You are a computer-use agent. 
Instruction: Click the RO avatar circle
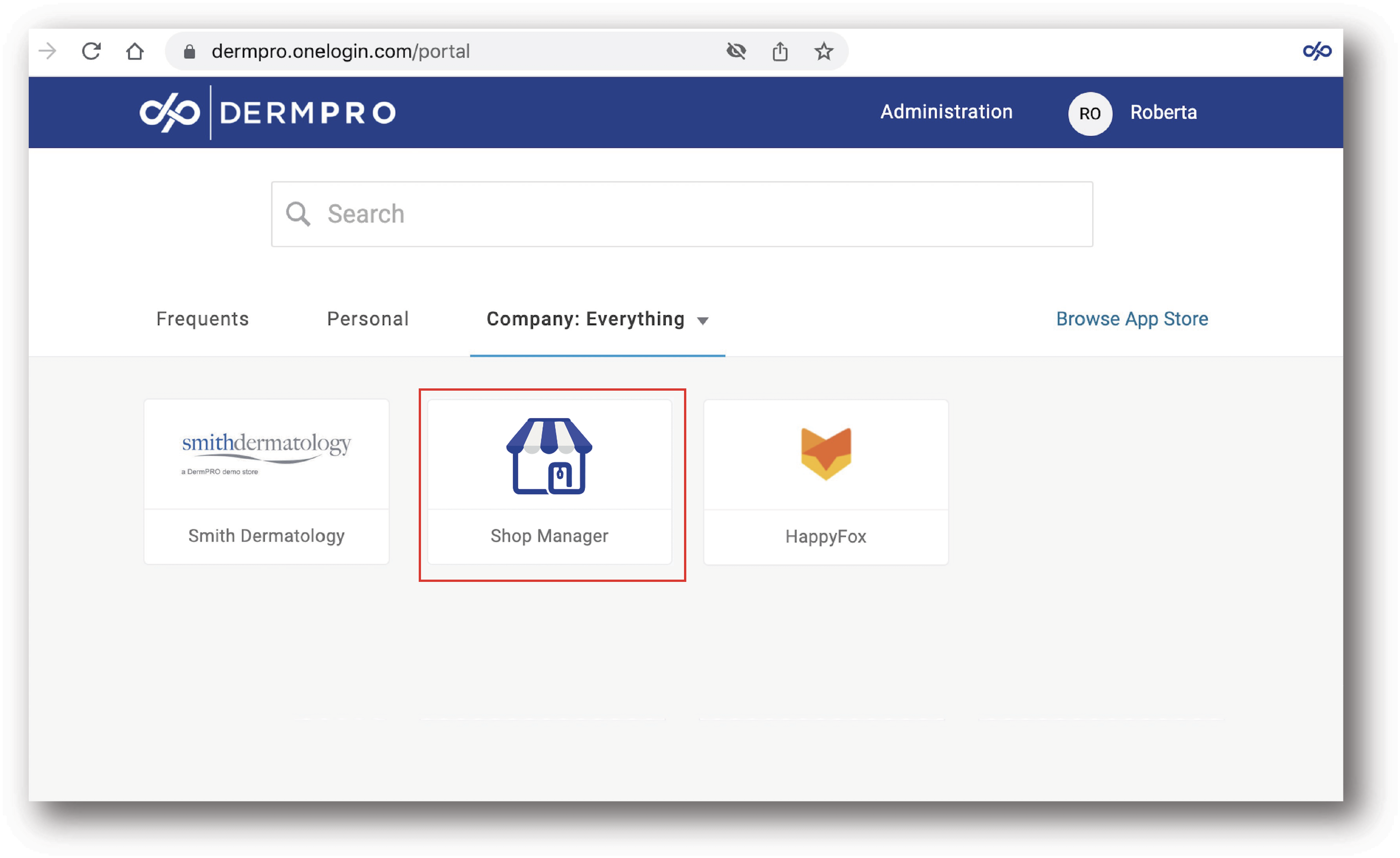coord(1089,113)
